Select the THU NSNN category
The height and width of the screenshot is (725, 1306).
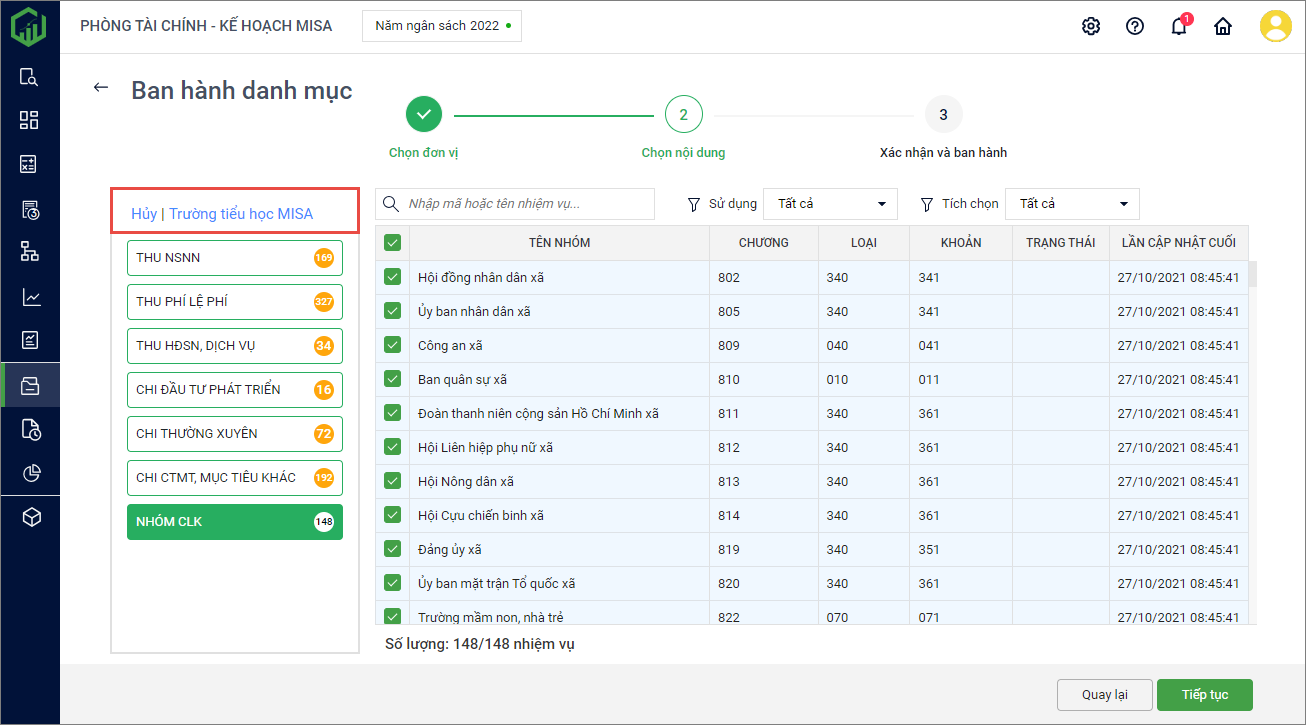pyautogui.click(x=234, y=258)
